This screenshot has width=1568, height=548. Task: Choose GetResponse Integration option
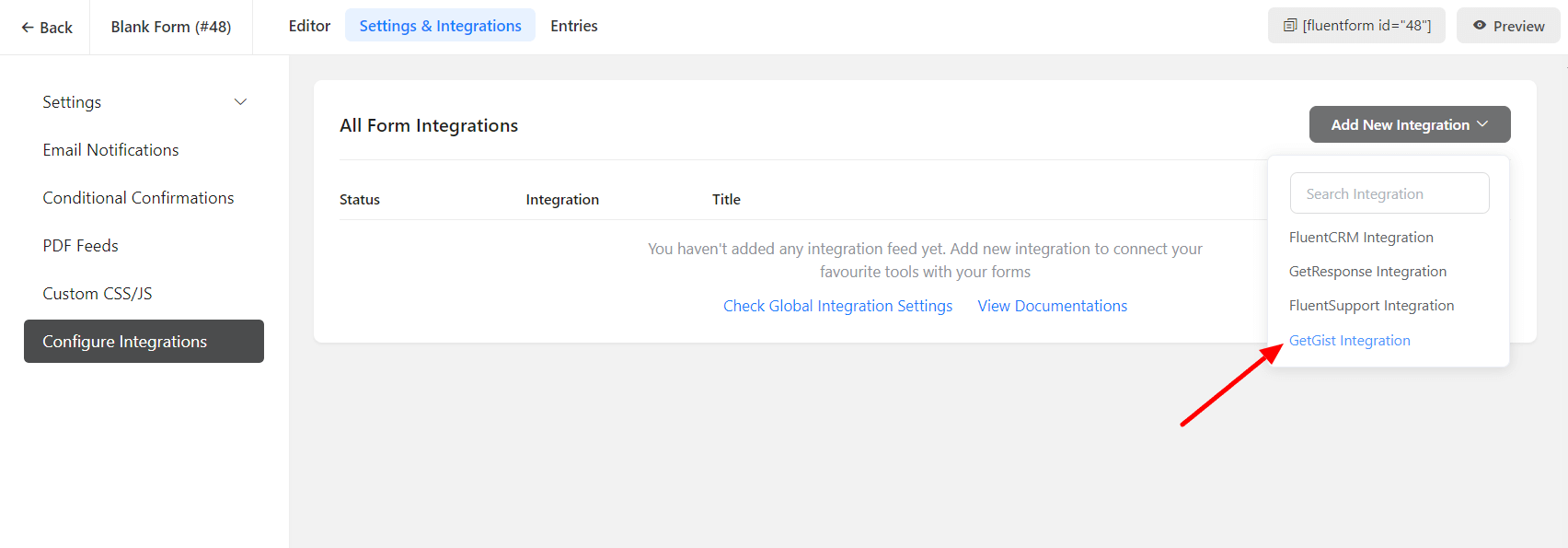[x=1366, y=272]
